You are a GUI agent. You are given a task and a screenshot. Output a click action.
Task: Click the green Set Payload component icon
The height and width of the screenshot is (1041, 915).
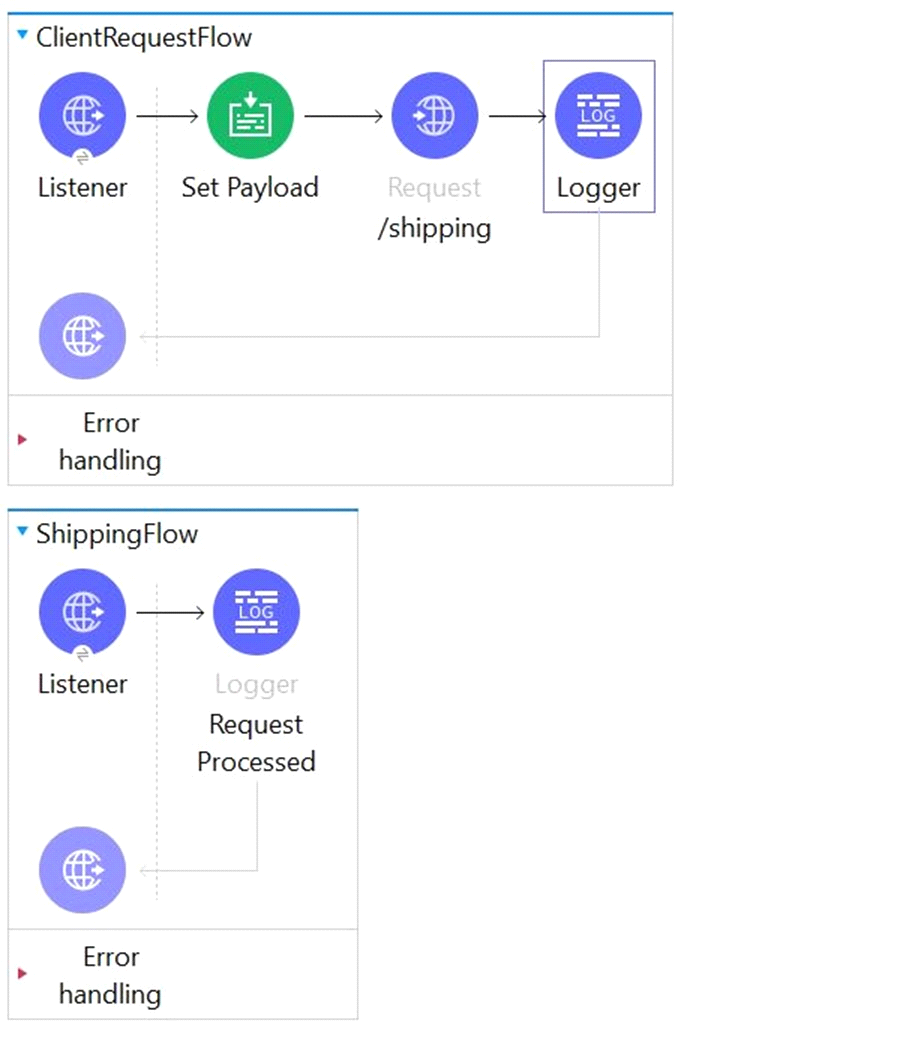click(x=250, y=116)
